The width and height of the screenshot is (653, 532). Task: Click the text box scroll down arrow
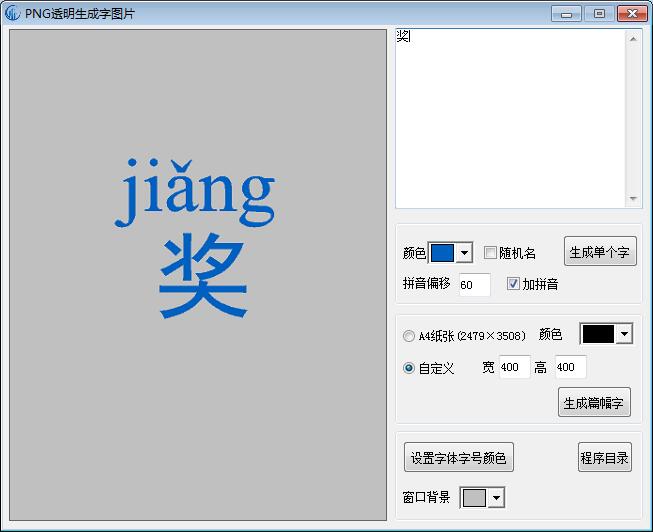633,199
